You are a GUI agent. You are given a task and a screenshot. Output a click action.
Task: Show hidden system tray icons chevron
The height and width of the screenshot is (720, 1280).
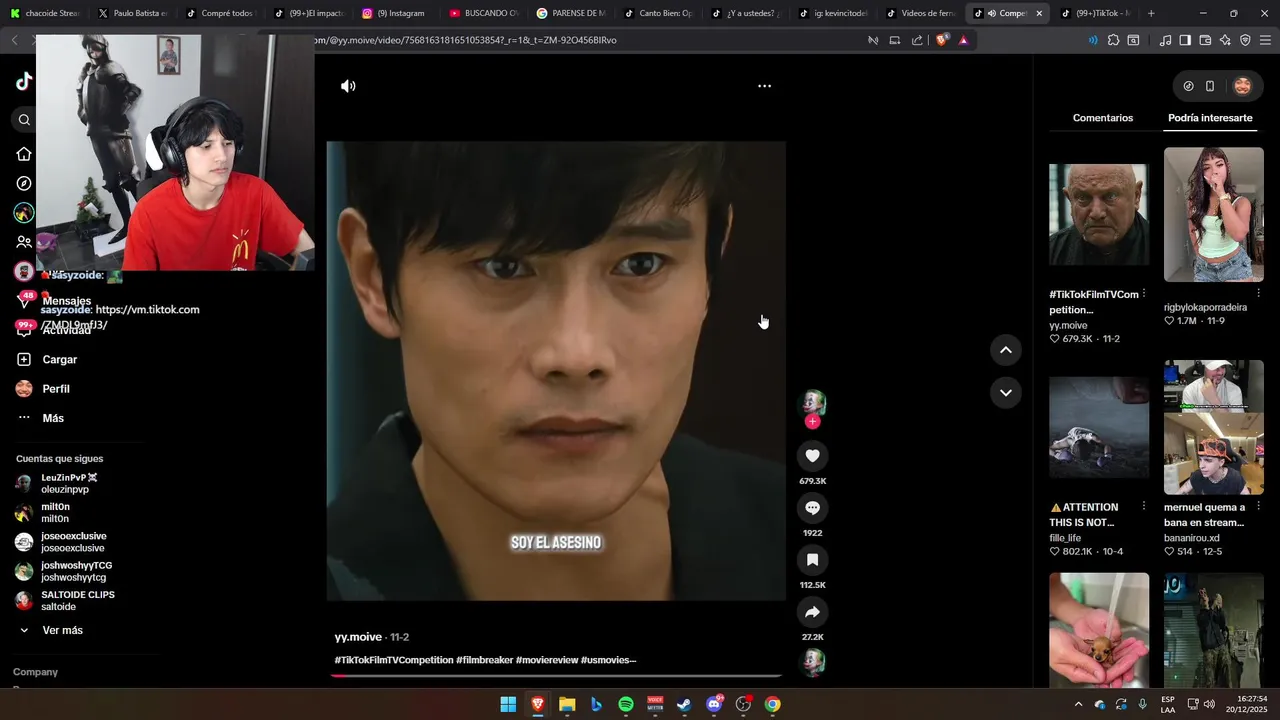tap(1078, 704)
